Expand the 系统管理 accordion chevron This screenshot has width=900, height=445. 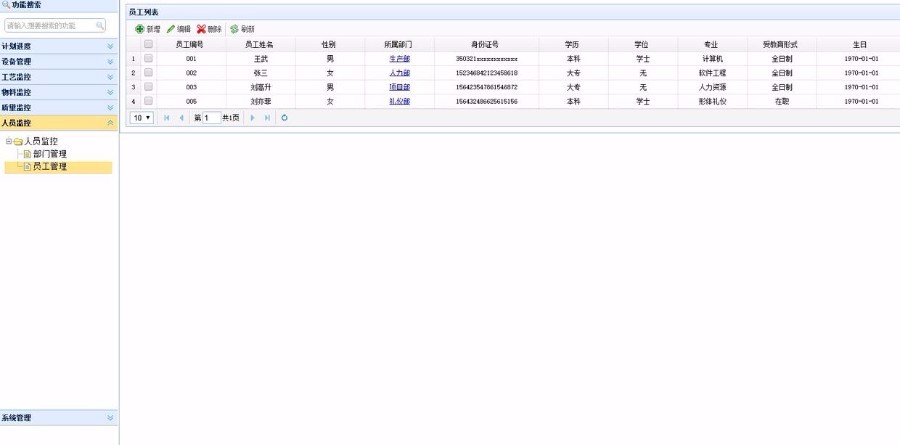pos(110,418)
